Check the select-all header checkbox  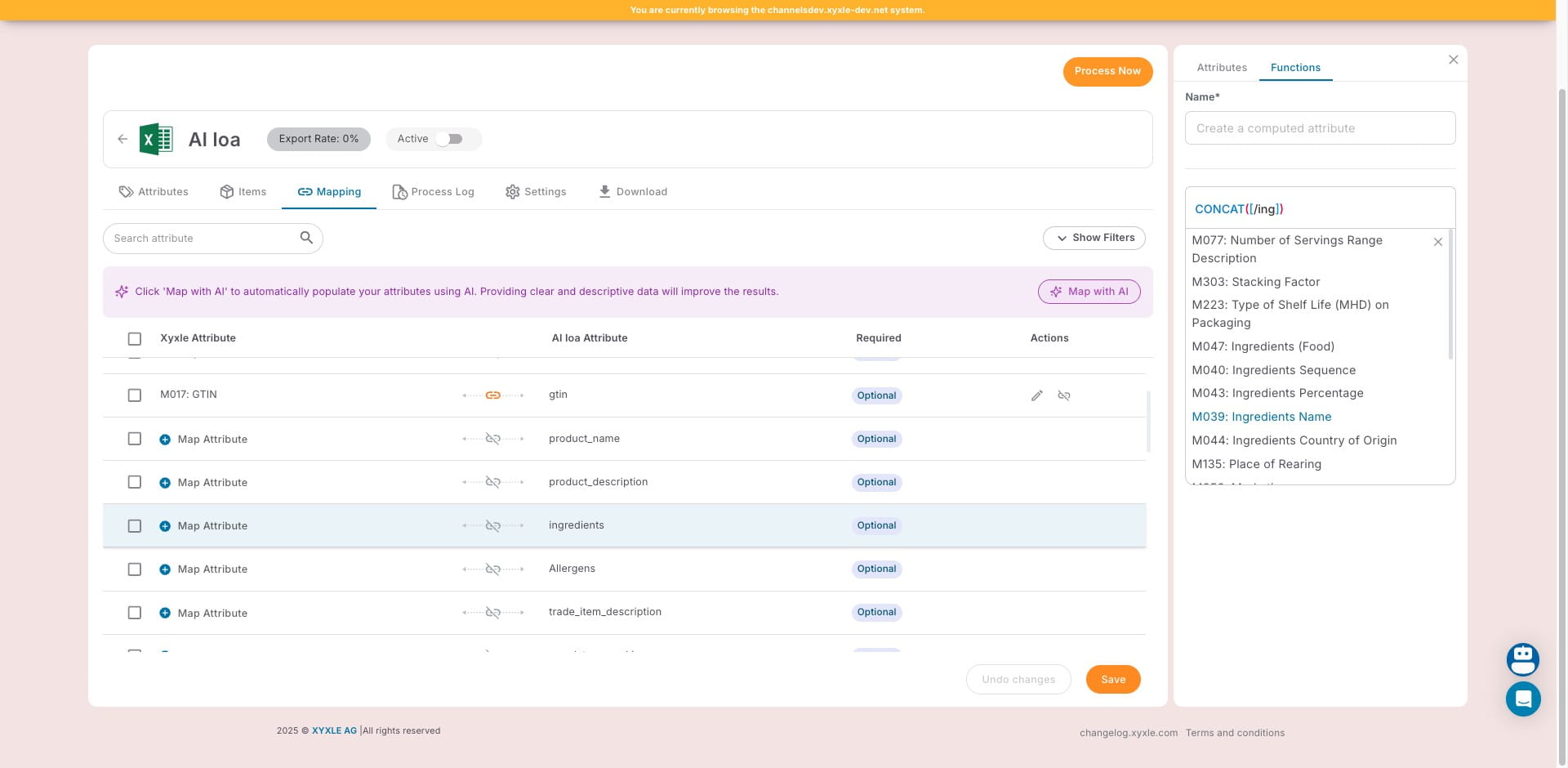pyautogui.click(x=135, y=339)
